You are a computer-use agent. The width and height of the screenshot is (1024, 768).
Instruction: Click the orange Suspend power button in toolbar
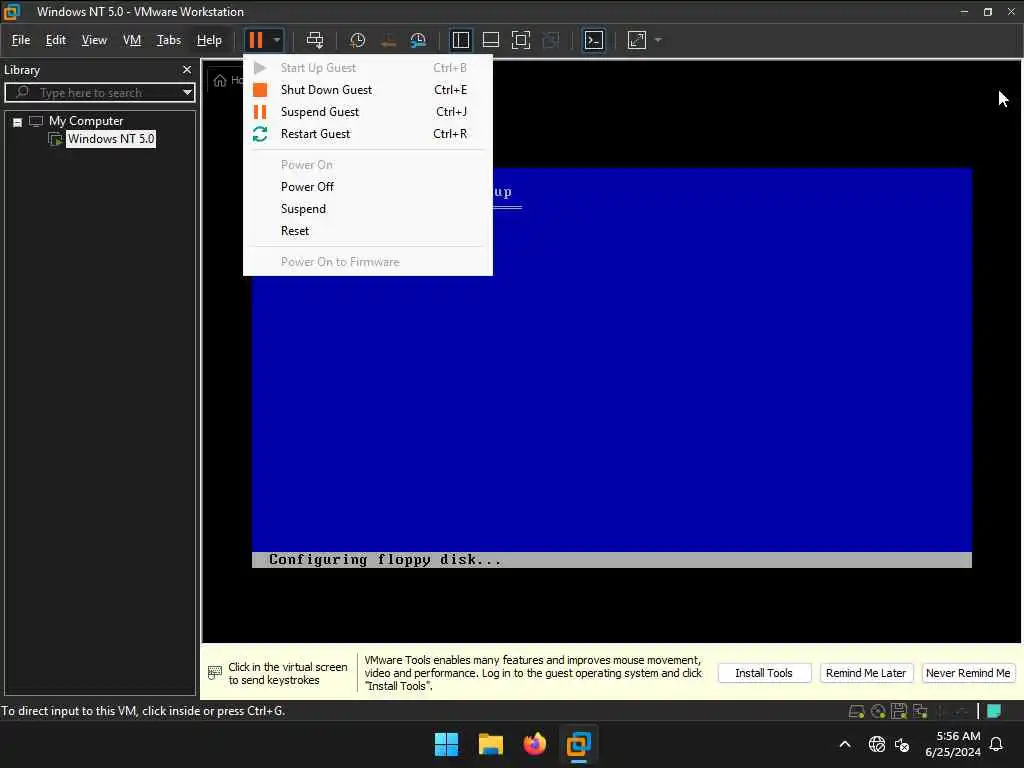pos(255,40)
